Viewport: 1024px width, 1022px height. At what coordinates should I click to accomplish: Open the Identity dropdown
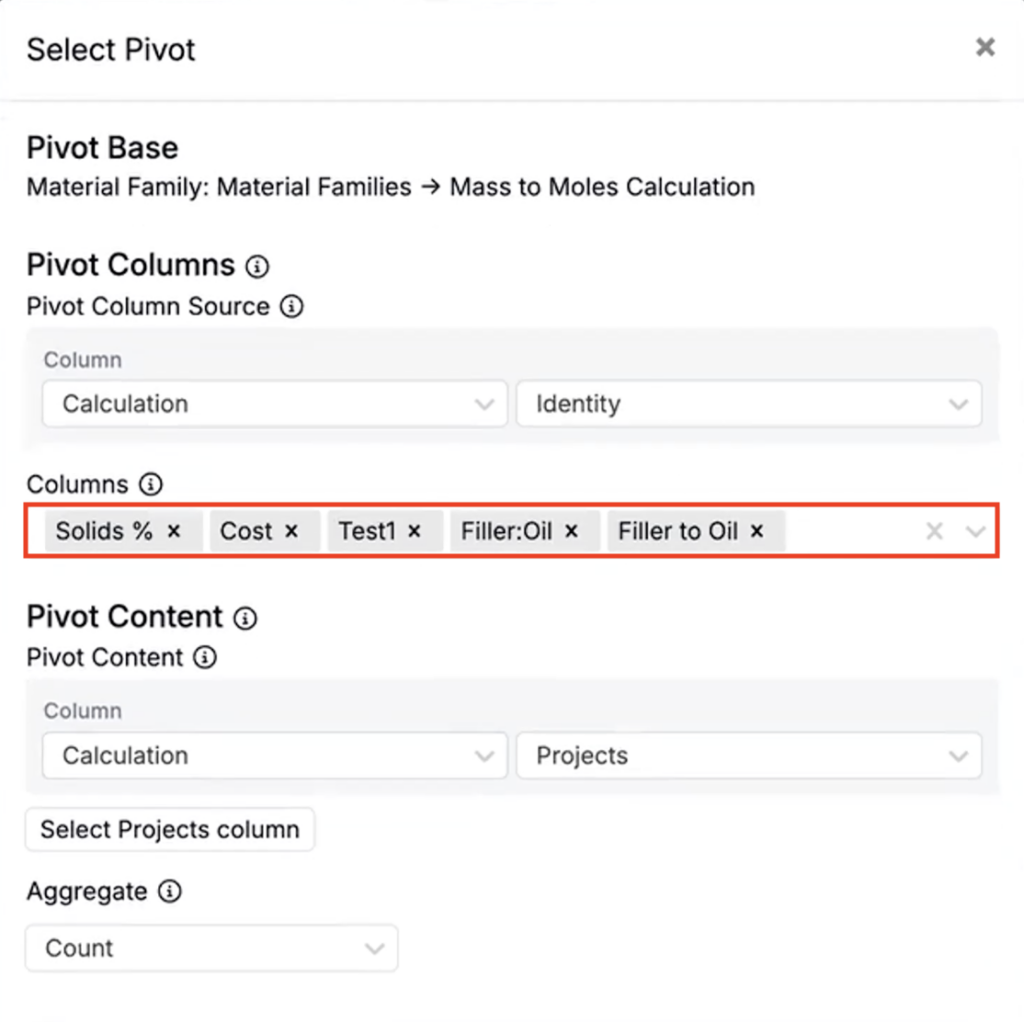point(748,404)
